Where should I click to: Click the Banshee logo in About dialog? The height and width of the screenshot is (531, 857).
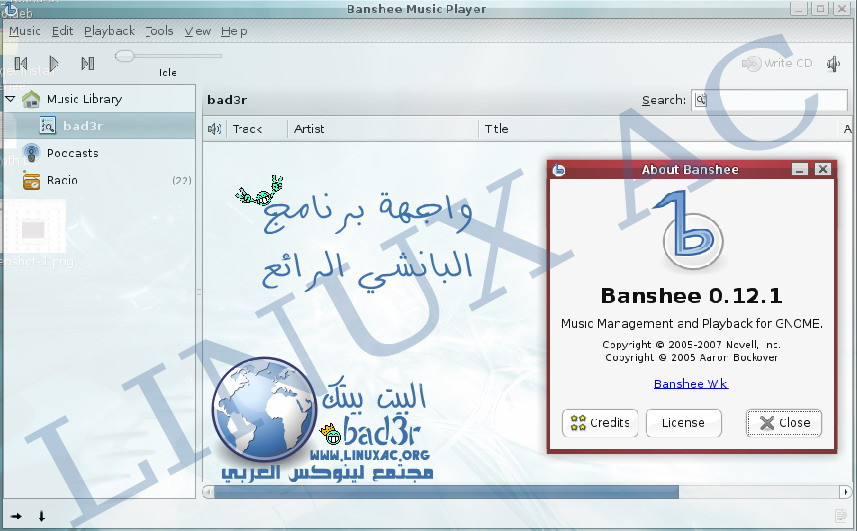pos(691,229)
